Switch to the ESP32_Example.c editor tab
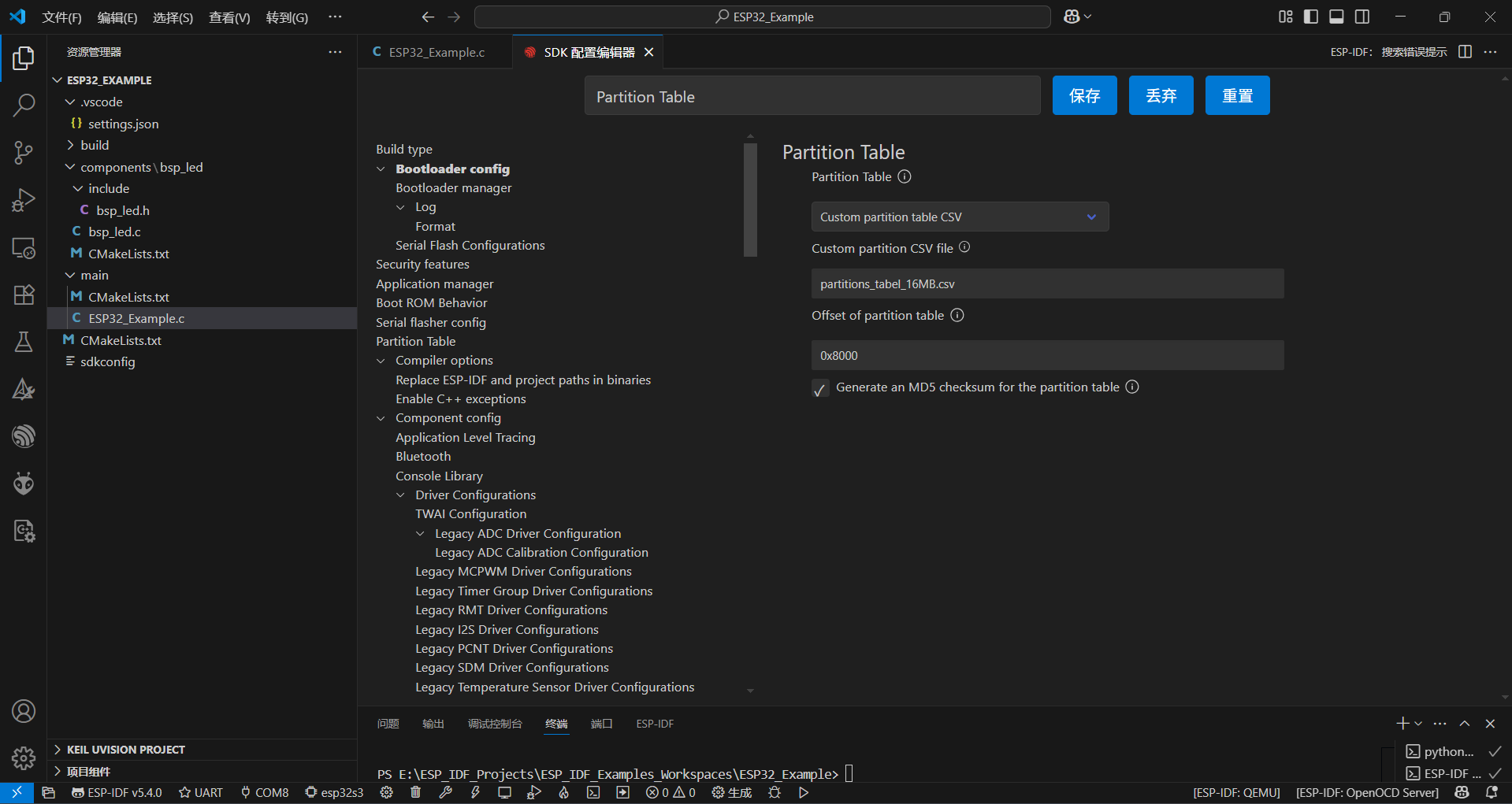Screen dimensions: 1512x804 click(x=436, y=52)
